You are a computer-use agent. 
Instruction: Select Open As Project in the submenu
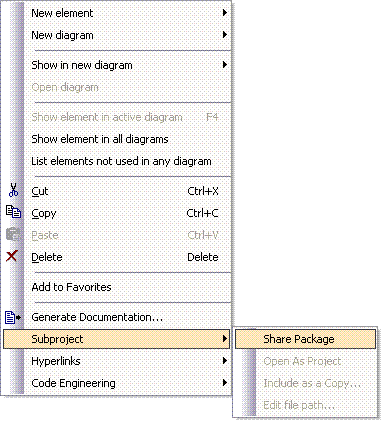point(305,361)
